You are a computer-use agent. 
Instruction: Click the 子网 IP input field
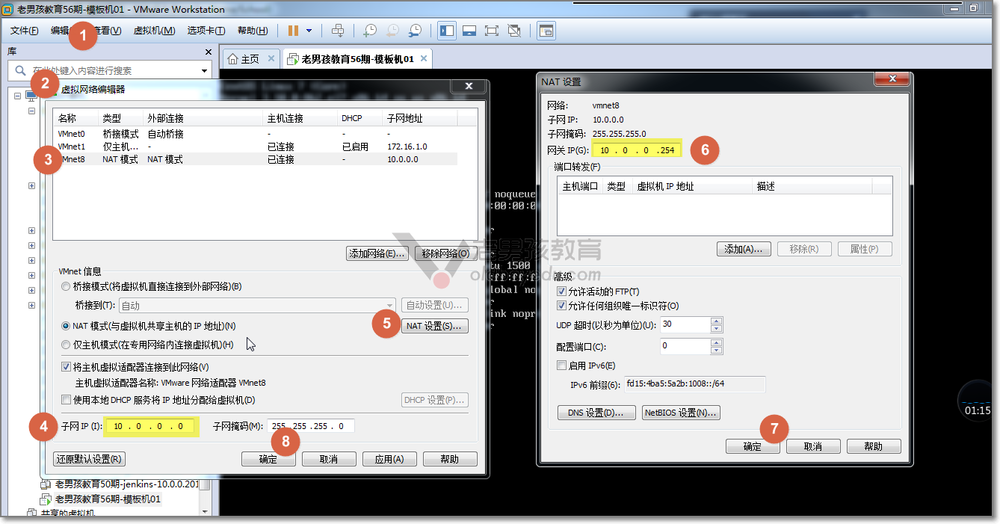152,426
